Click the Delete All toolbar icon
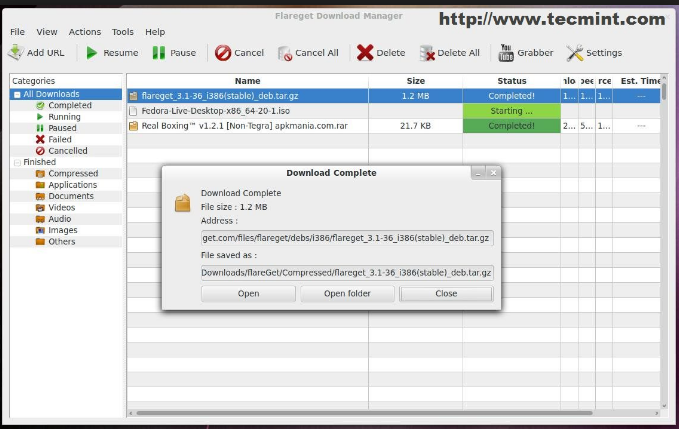 [427, 53]
